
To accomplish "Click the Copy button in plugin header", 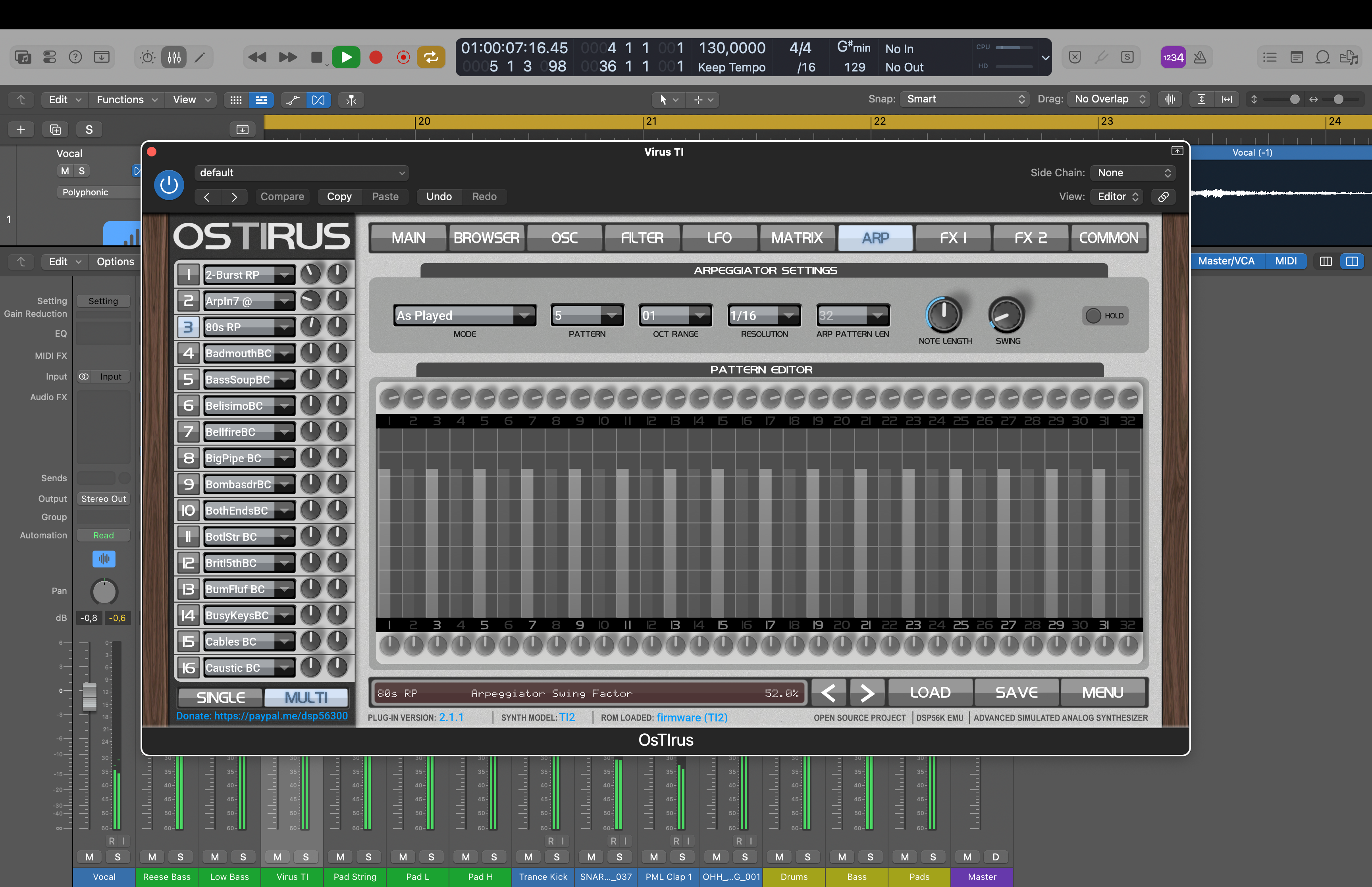I will click(339, 197).
